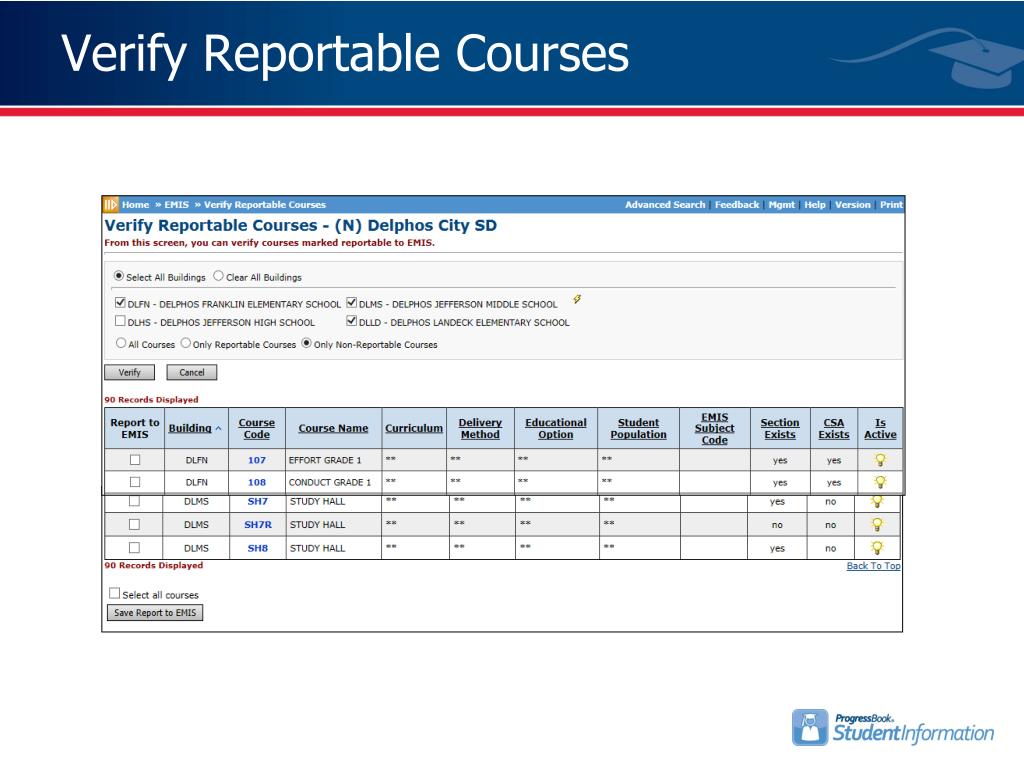Image resolution: width=1024 pixels, height=768 pixels.
Task: Open Advanced Search in top bar
Action: click(665, 204)
